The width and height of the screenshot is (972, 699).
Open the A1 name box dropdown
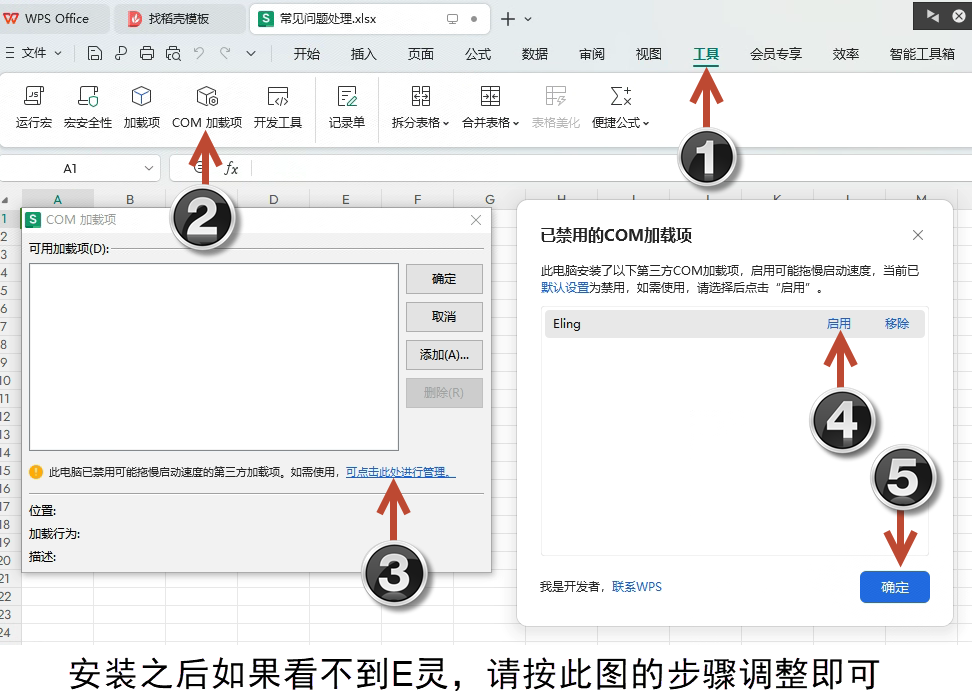coord(149,169)
